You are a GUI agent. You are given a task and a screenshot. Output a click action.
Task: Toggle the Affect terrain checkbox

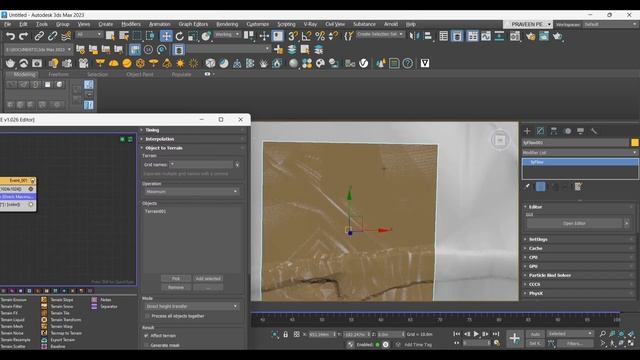146,336
